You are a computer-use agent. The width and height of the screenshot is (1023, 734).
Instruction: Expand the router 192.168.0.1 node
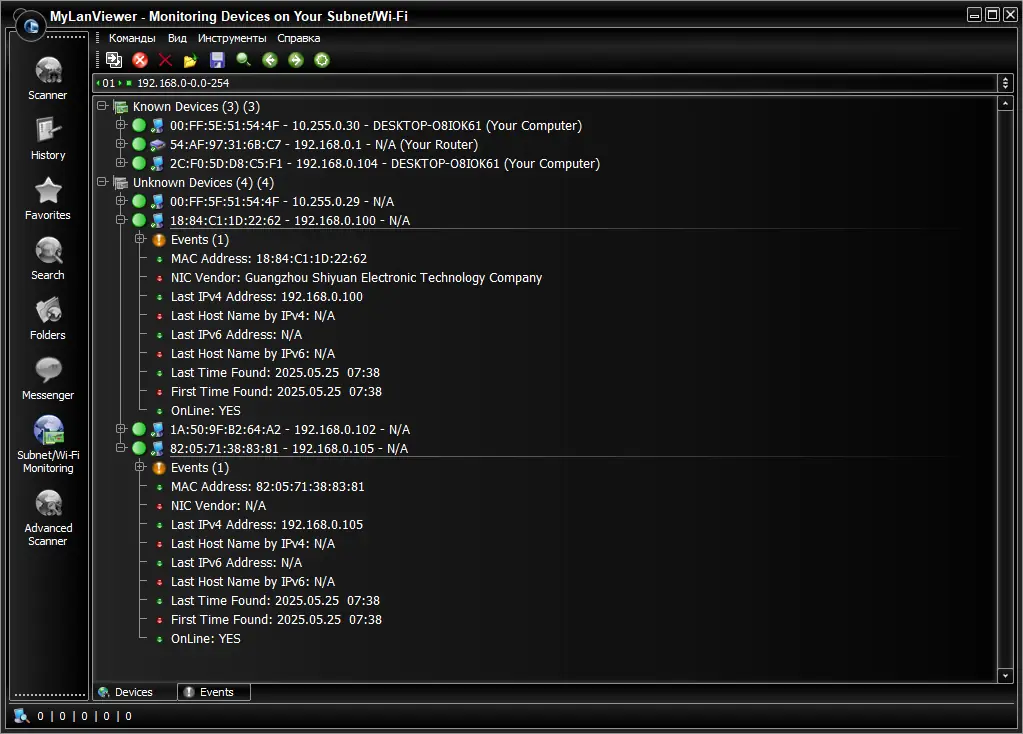[x=121, y=144]
